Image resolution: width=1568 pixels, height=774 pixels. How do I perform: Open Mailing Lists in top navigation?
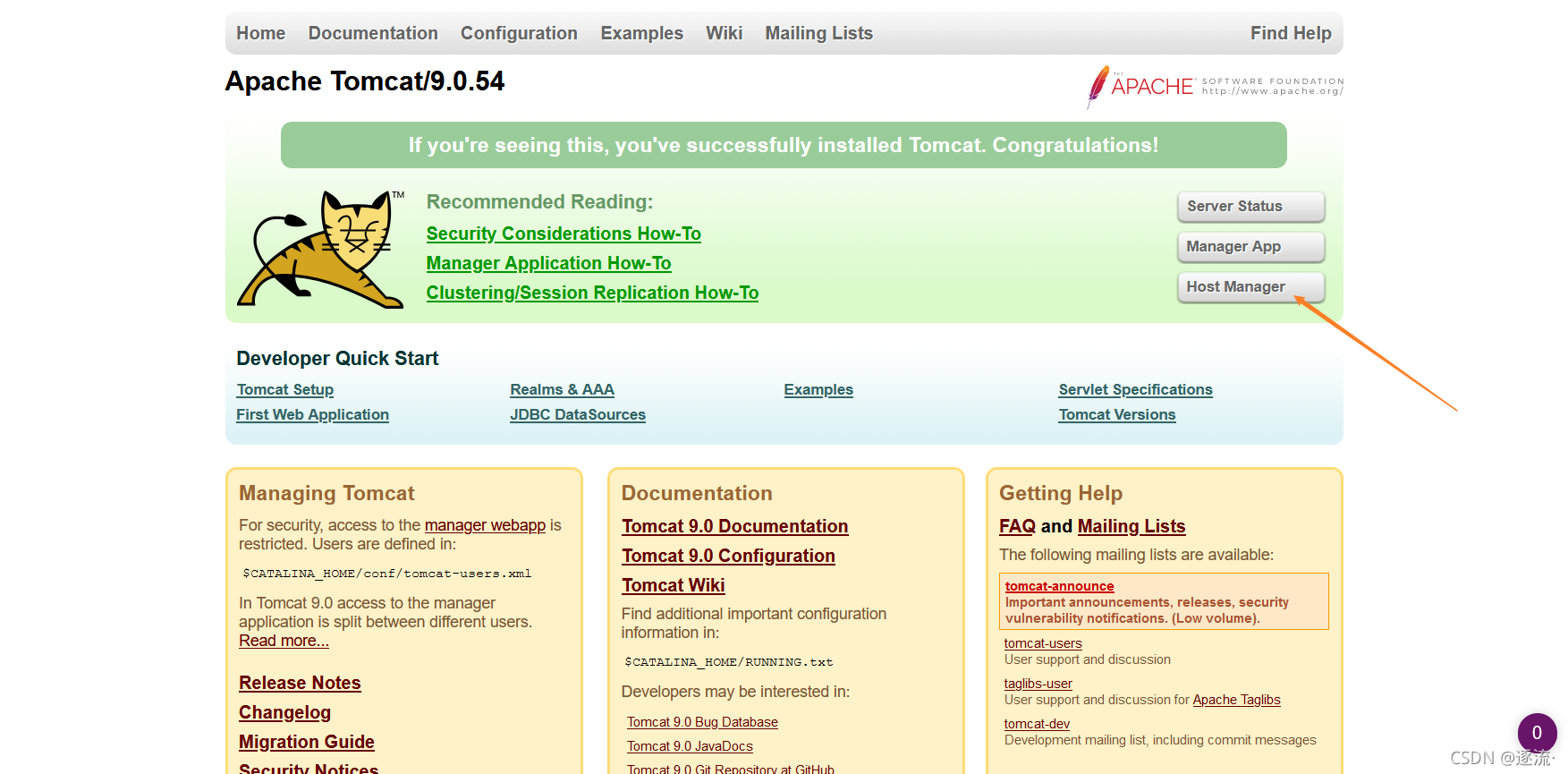818,33
